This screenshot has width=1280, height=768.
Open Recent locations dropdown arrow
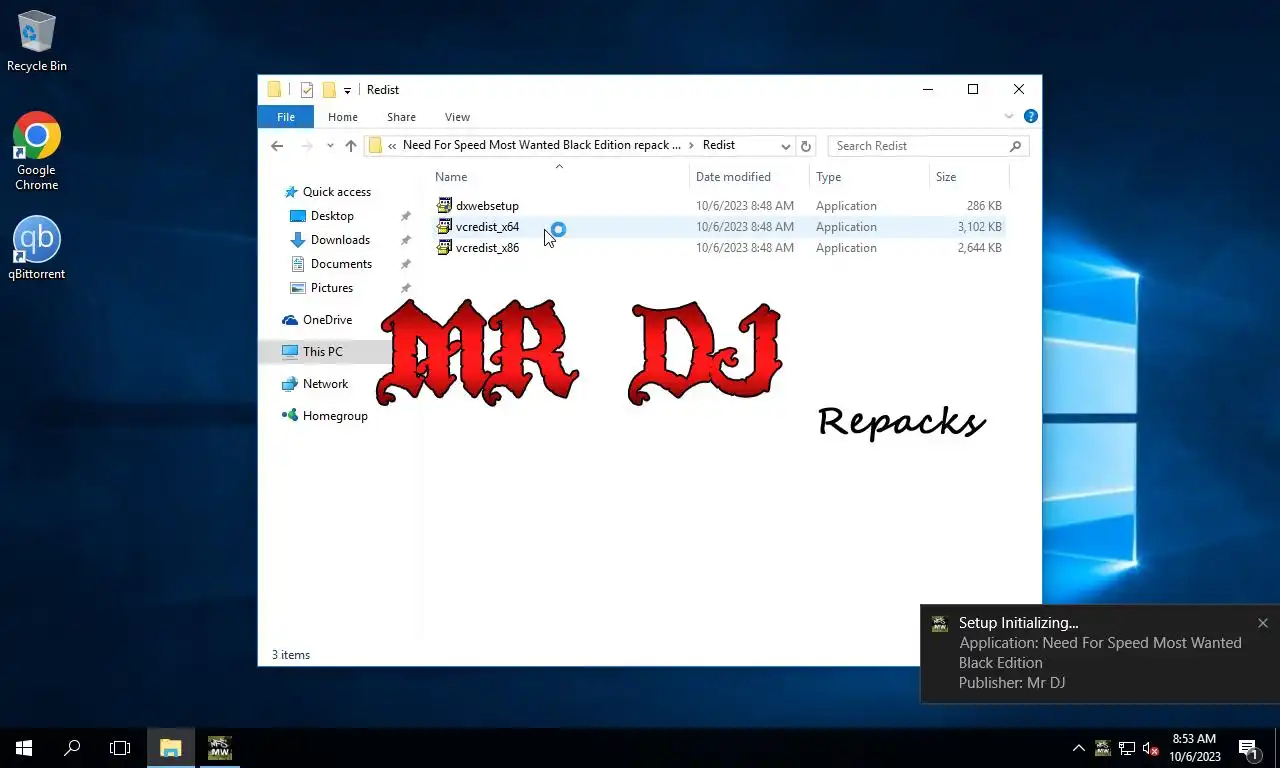pyautogui.click(x=330, y=146)
